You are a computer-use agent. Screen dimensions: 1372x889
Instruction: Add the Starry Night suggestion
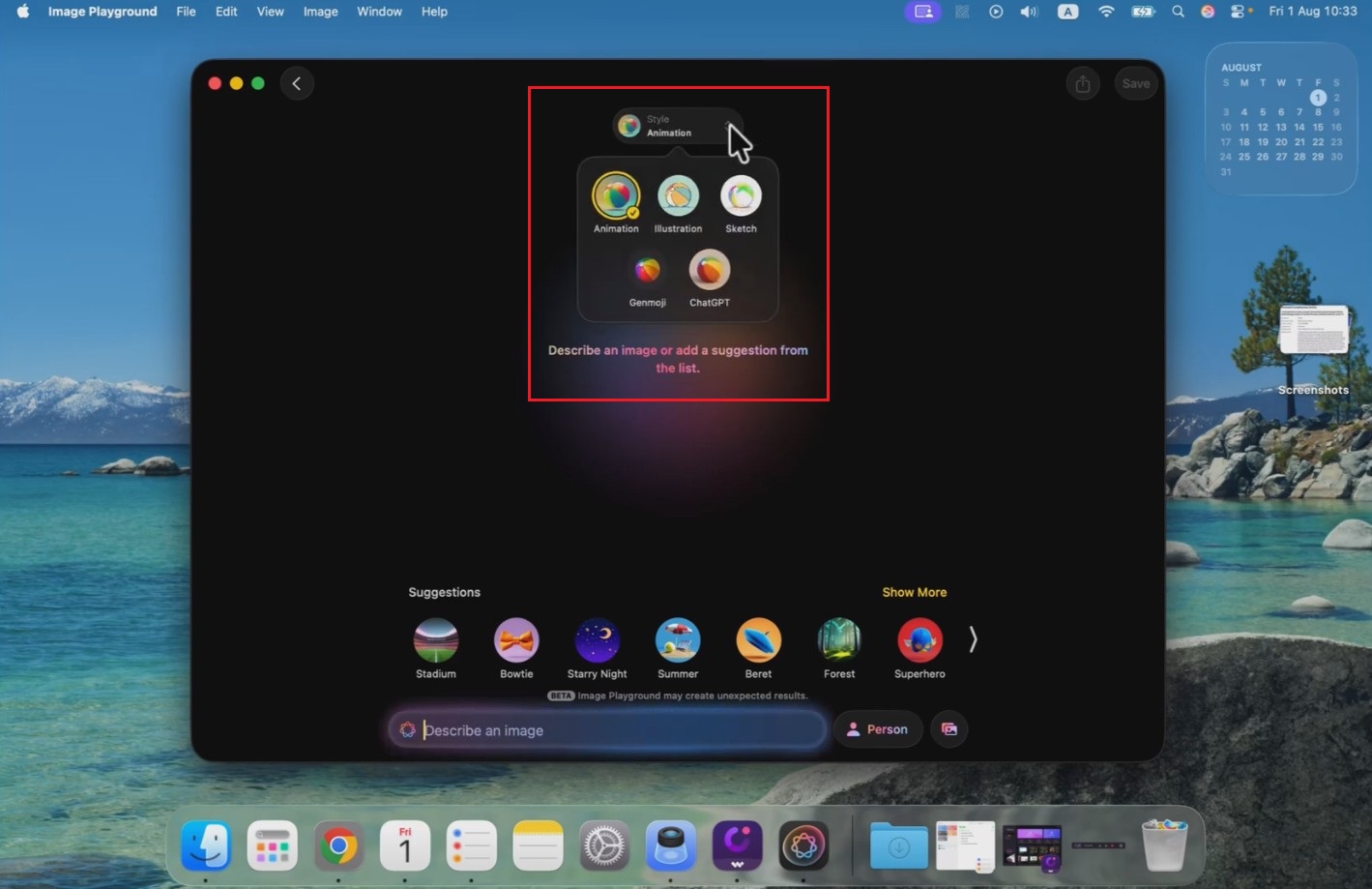tap(597, 648)
